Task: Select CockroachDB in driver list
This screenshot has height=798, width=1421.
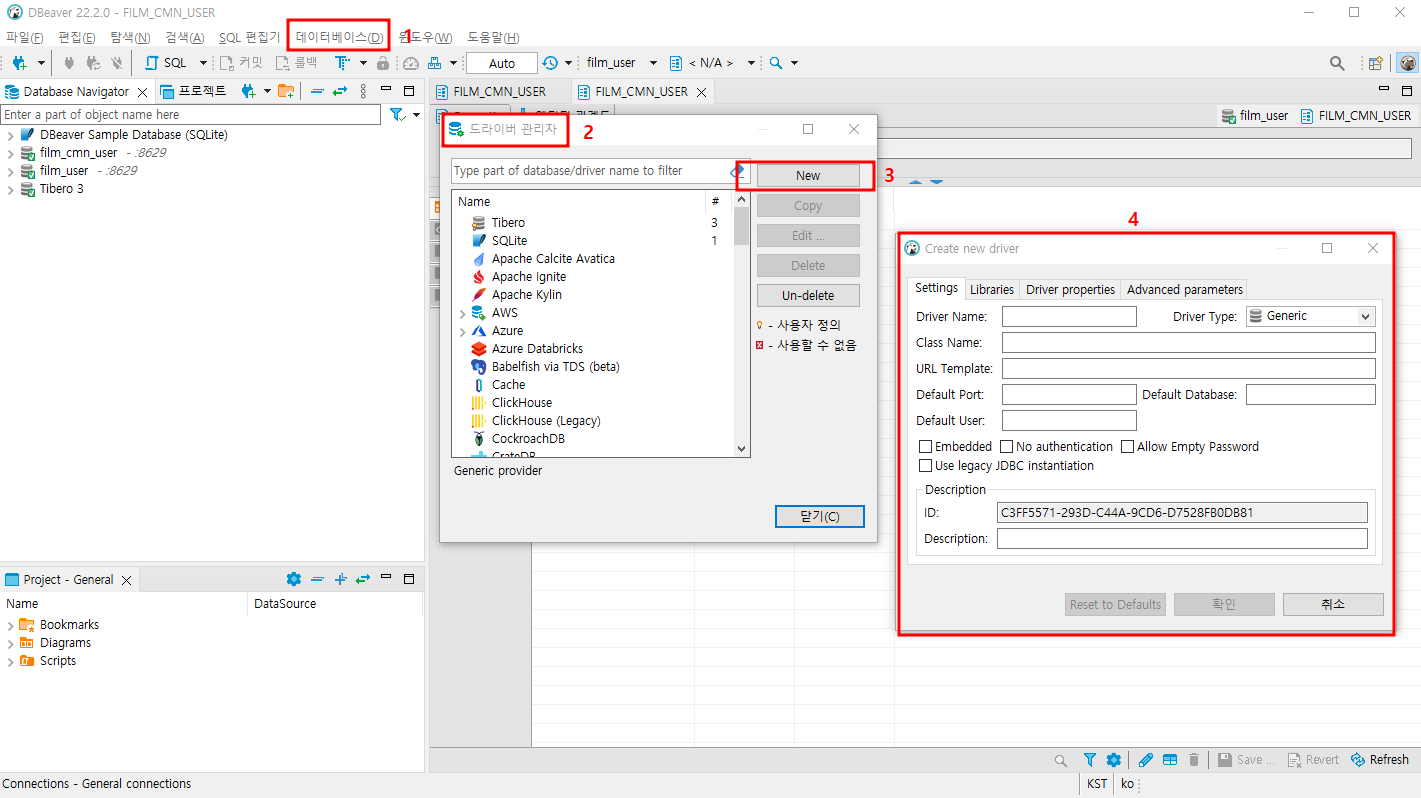Action: [528, 439]
